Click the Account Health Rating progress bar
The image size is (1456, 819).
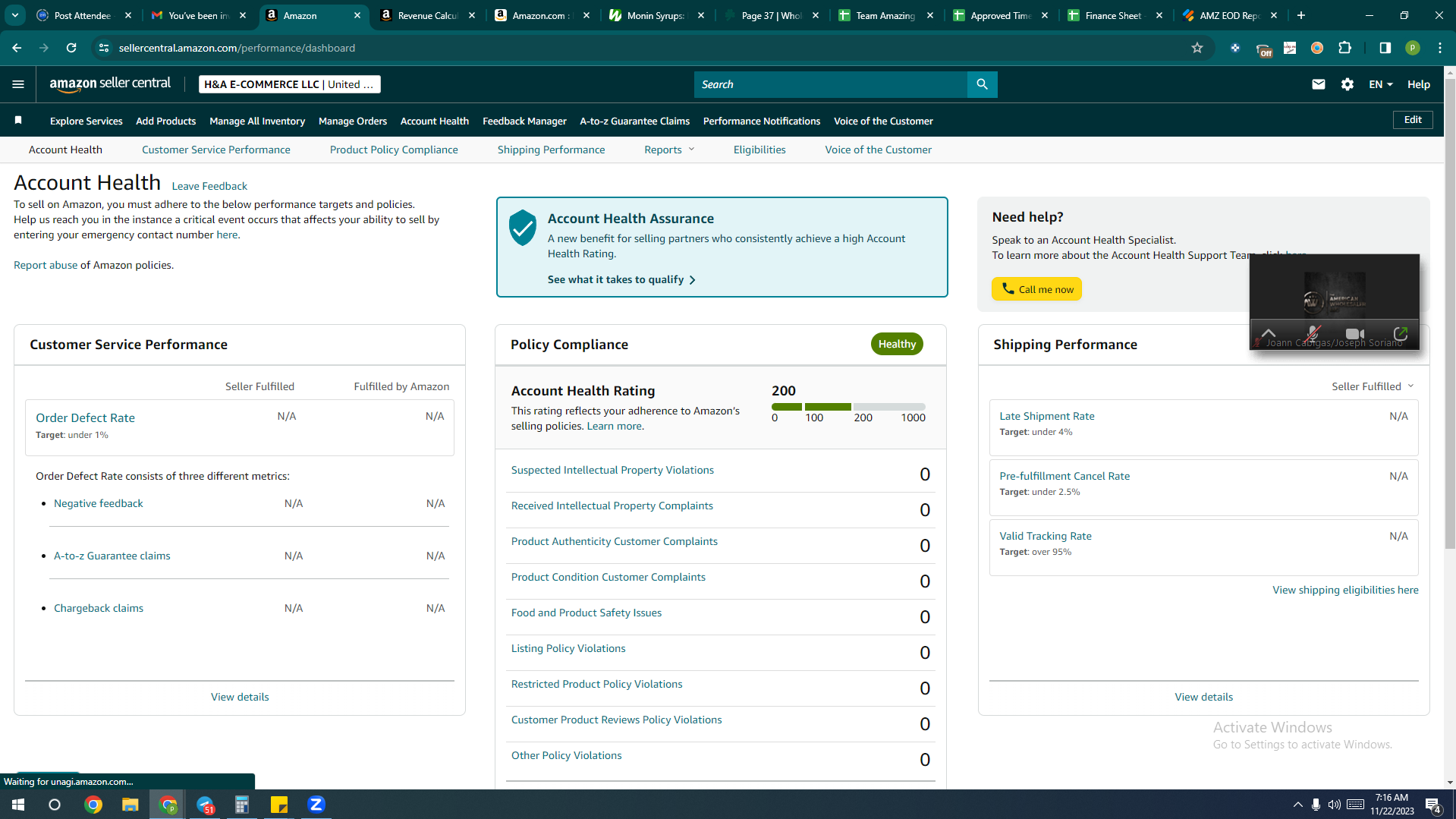848,407
